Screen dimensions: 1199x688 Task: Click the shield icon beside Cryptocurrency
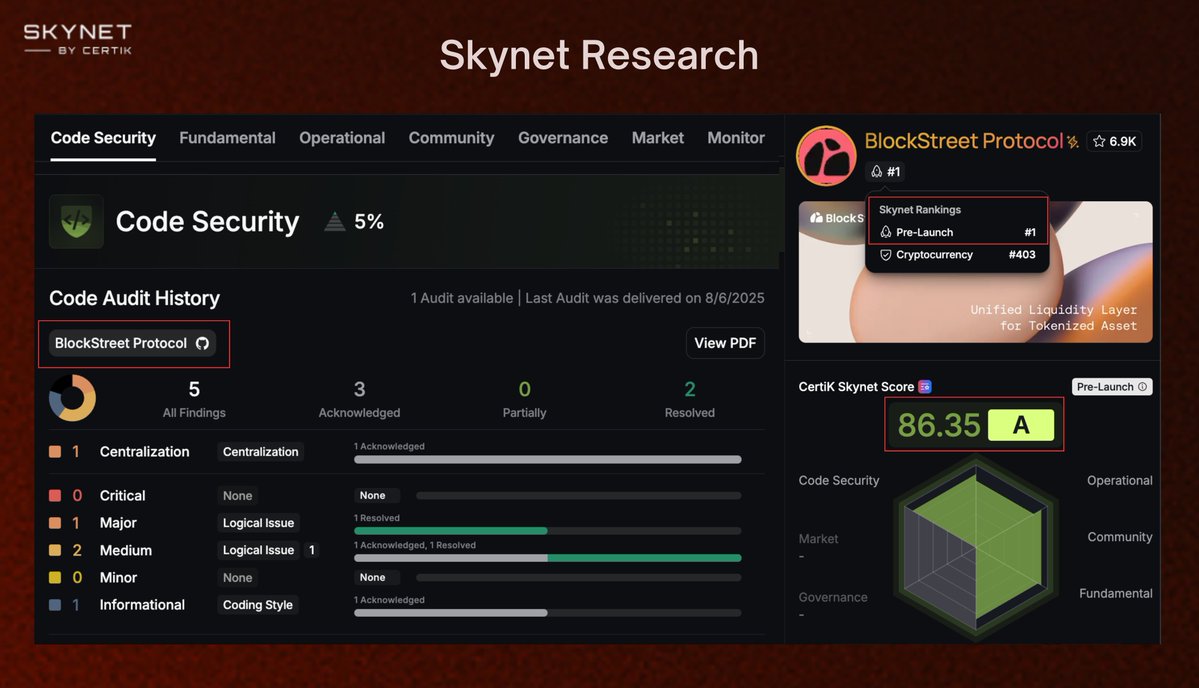pos(885,255)
